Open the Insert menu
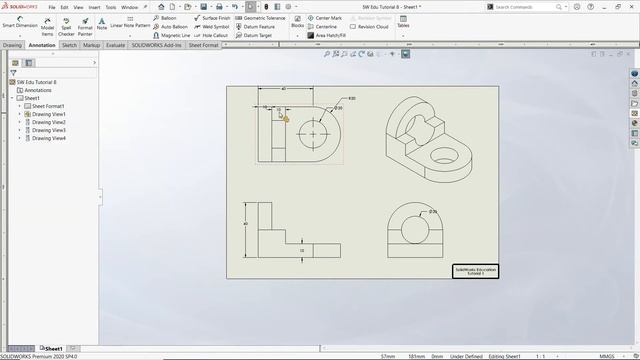640x360 pixels. coord(94,7)
